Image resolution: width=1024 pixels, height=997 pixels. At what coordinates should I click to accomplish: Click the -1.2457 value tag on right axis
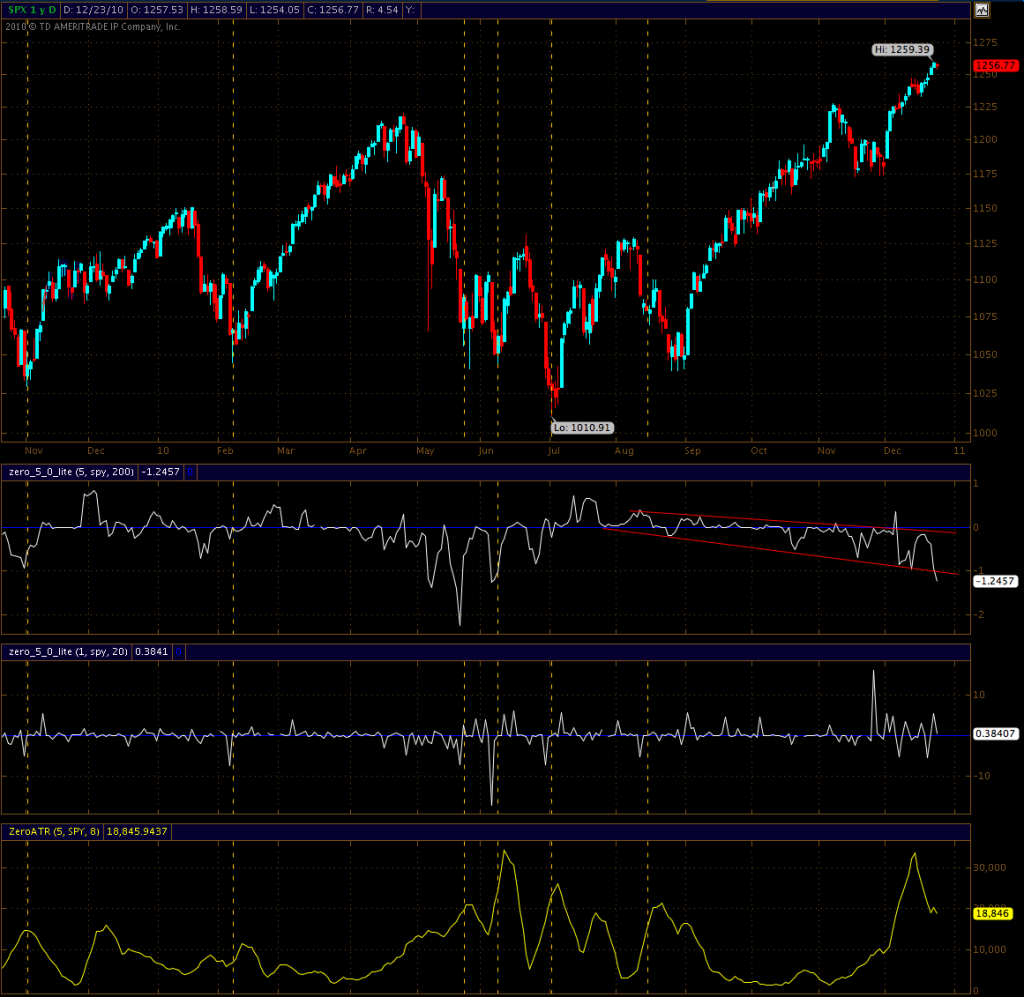pyautogui.click(x=995, y=581)
